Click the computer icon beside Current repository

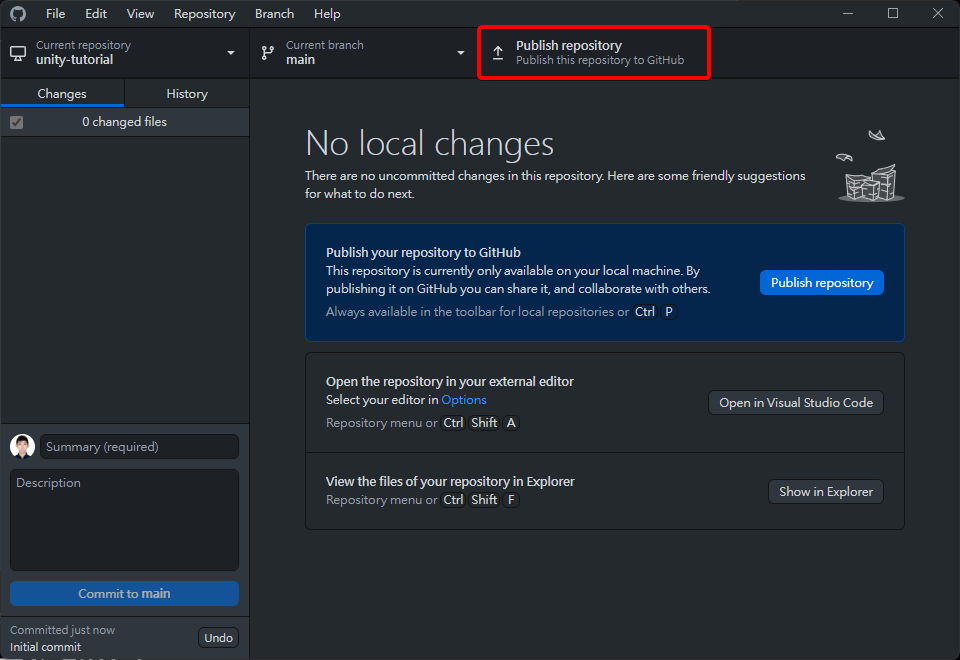tap(18, 53)
